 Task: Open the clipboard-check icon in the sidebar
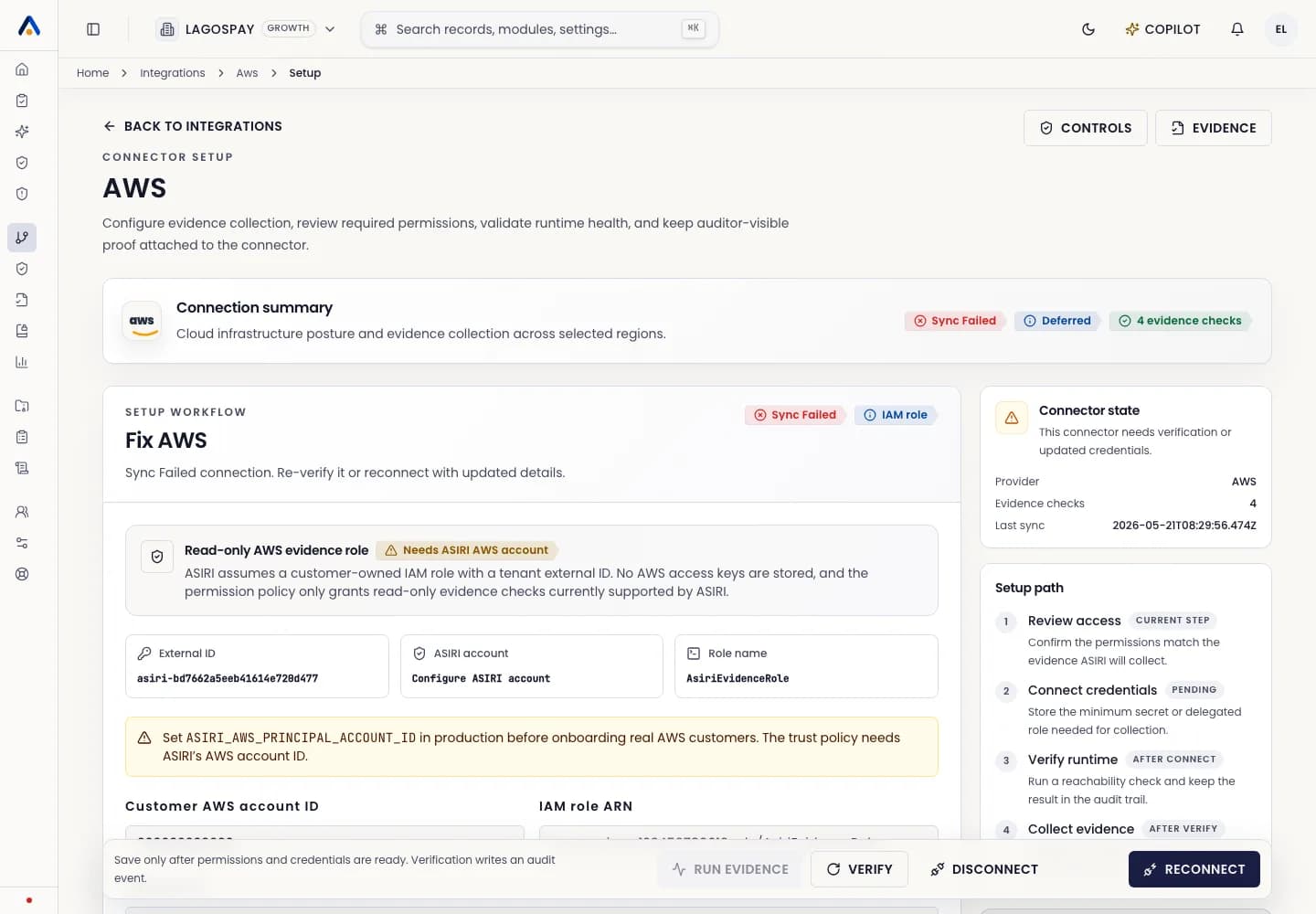coord(22,101)
